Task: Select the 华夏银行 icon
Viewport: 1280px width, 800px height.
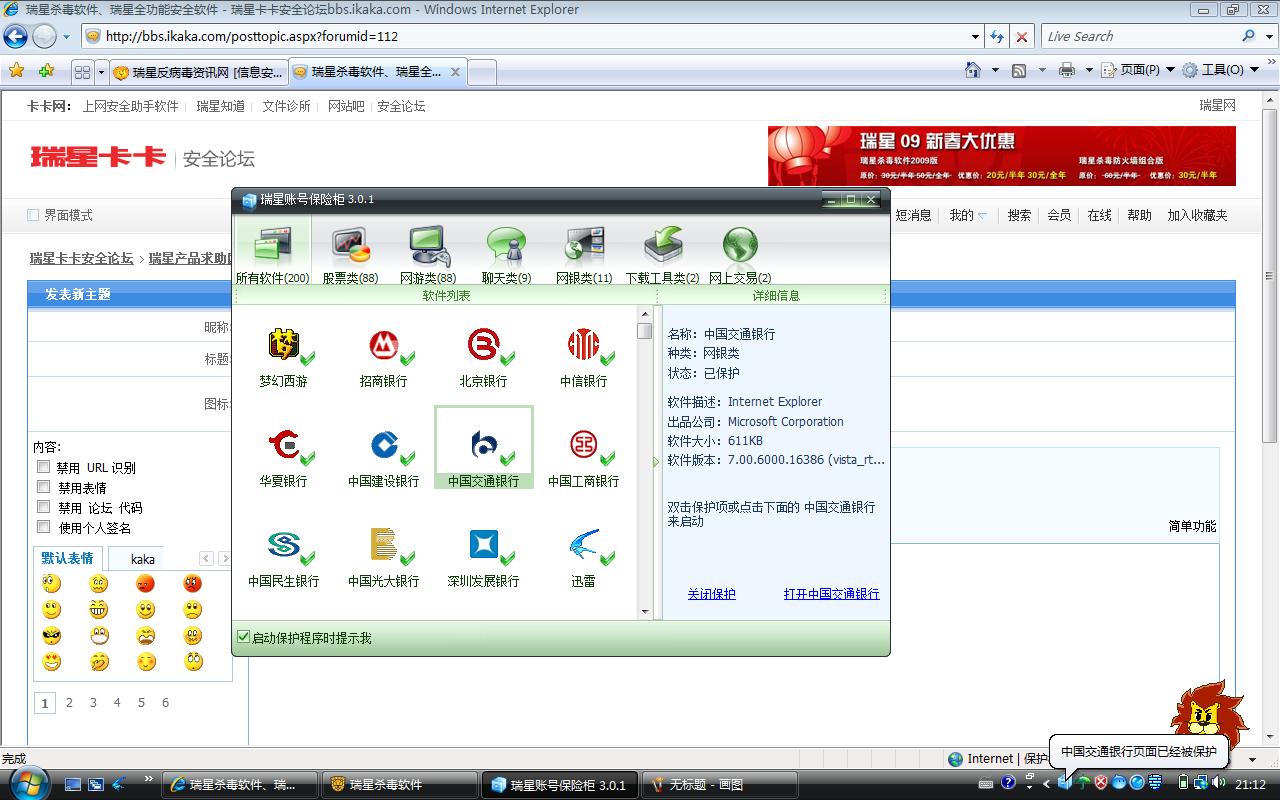Action: [x=284, y=457]
